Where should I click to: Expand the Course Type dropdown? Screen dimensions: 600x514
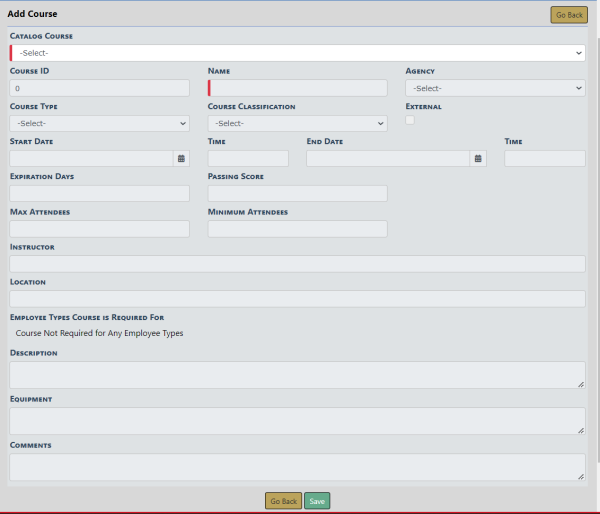(99, 123)
